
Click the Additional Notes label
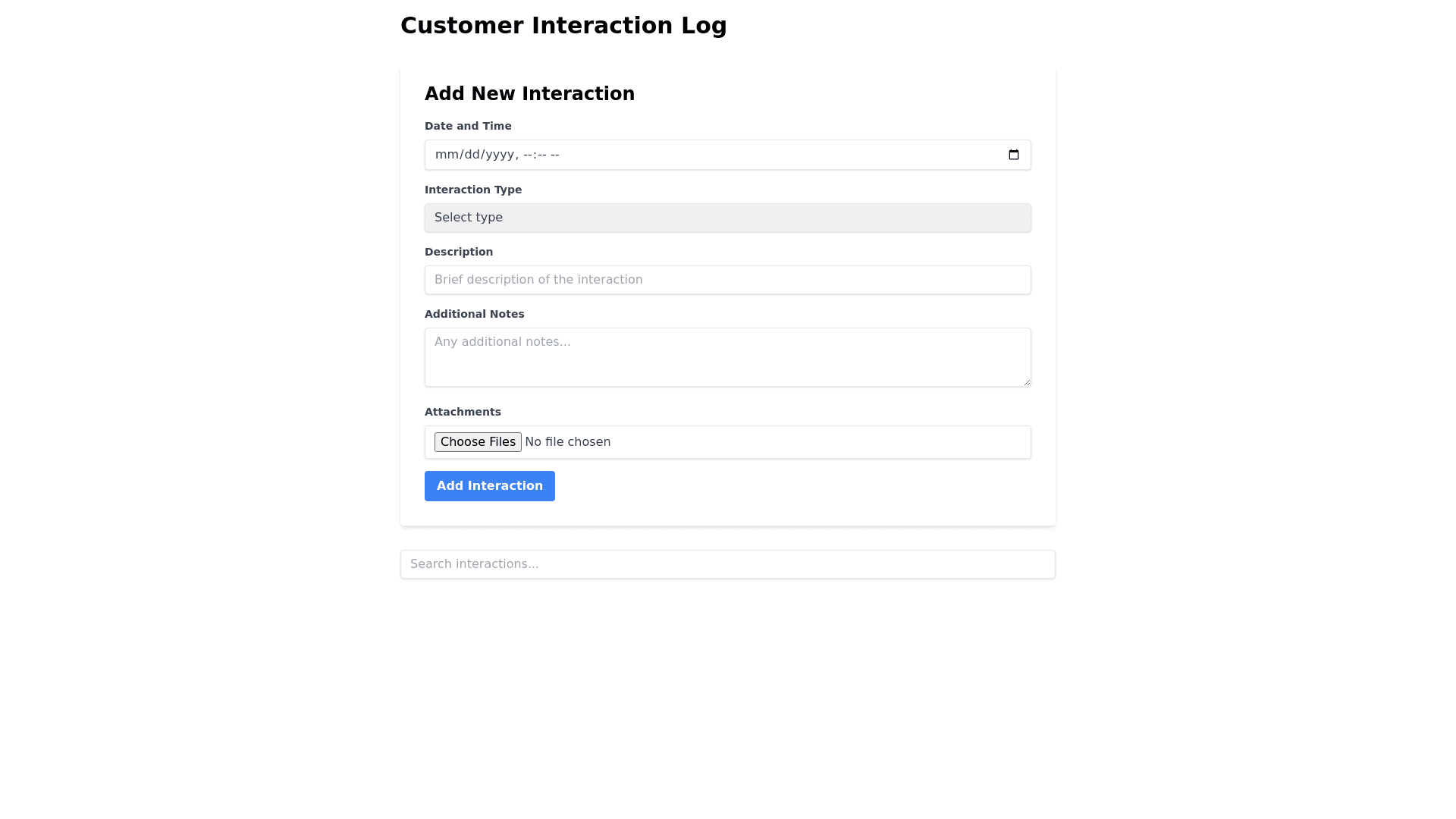tap(474, 314)
